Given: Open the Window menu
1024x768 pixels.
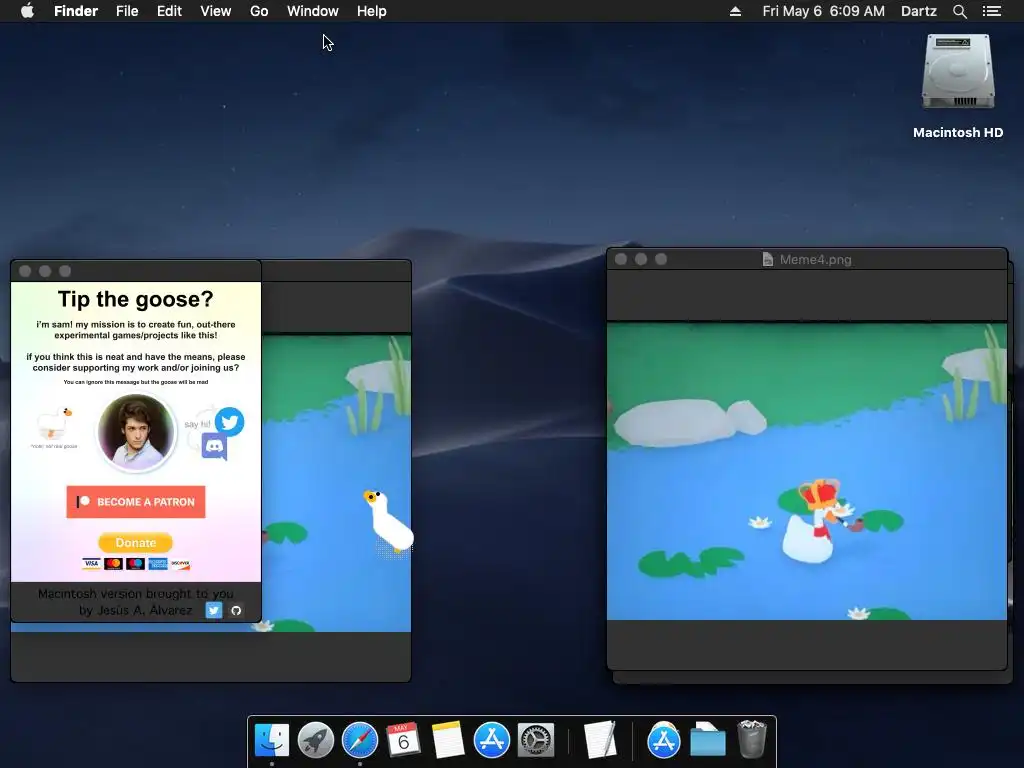Looking at the screenshot, I should [x=313, y=11].
